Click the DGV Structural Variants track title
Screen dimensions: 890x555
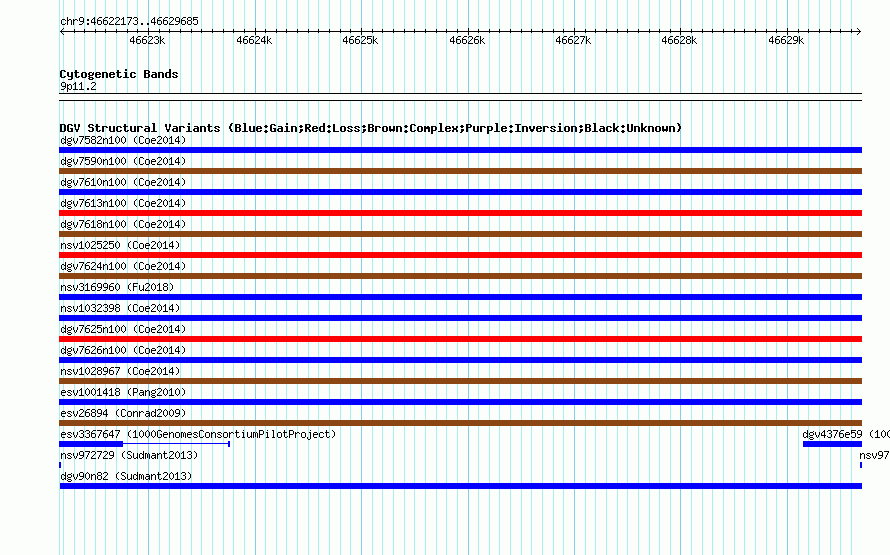click(x=370, y=128)
